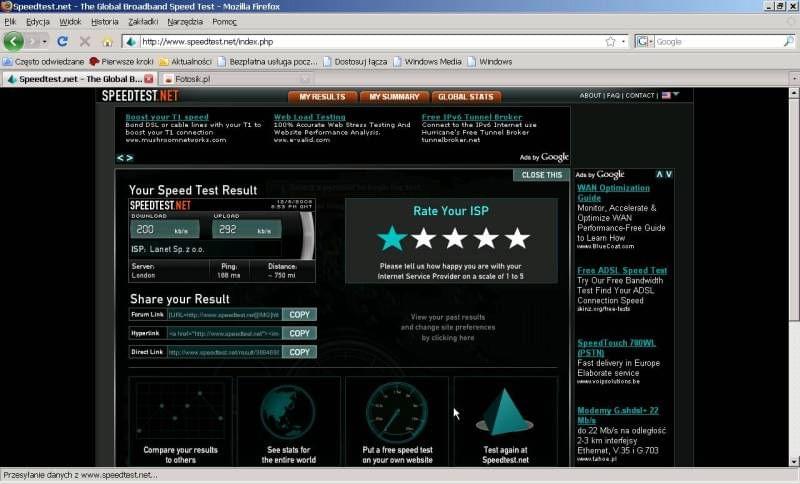The width and height of the screenshot is (800, 484).
Task: Click the home icon in the toolbar
Action: pyautogui.click(x=108, y=41)
